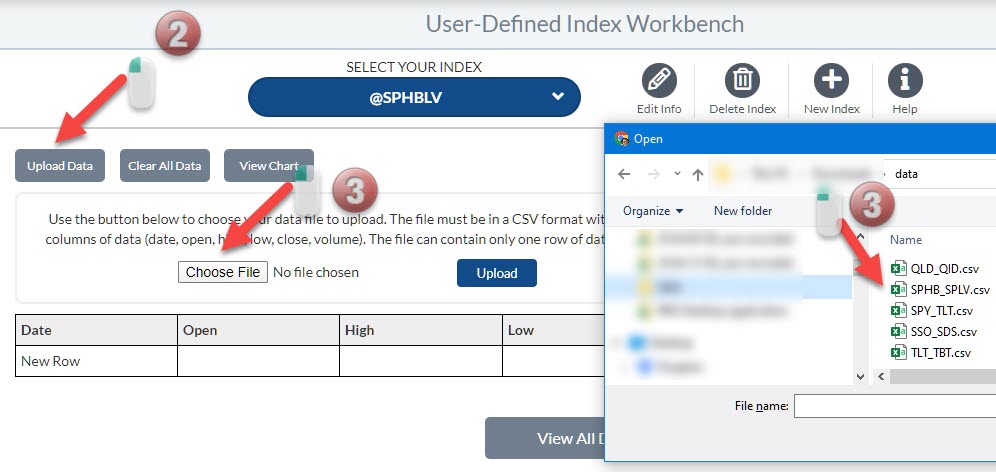Click the File name input field
996x472 pixels.
tap(894, 406)
